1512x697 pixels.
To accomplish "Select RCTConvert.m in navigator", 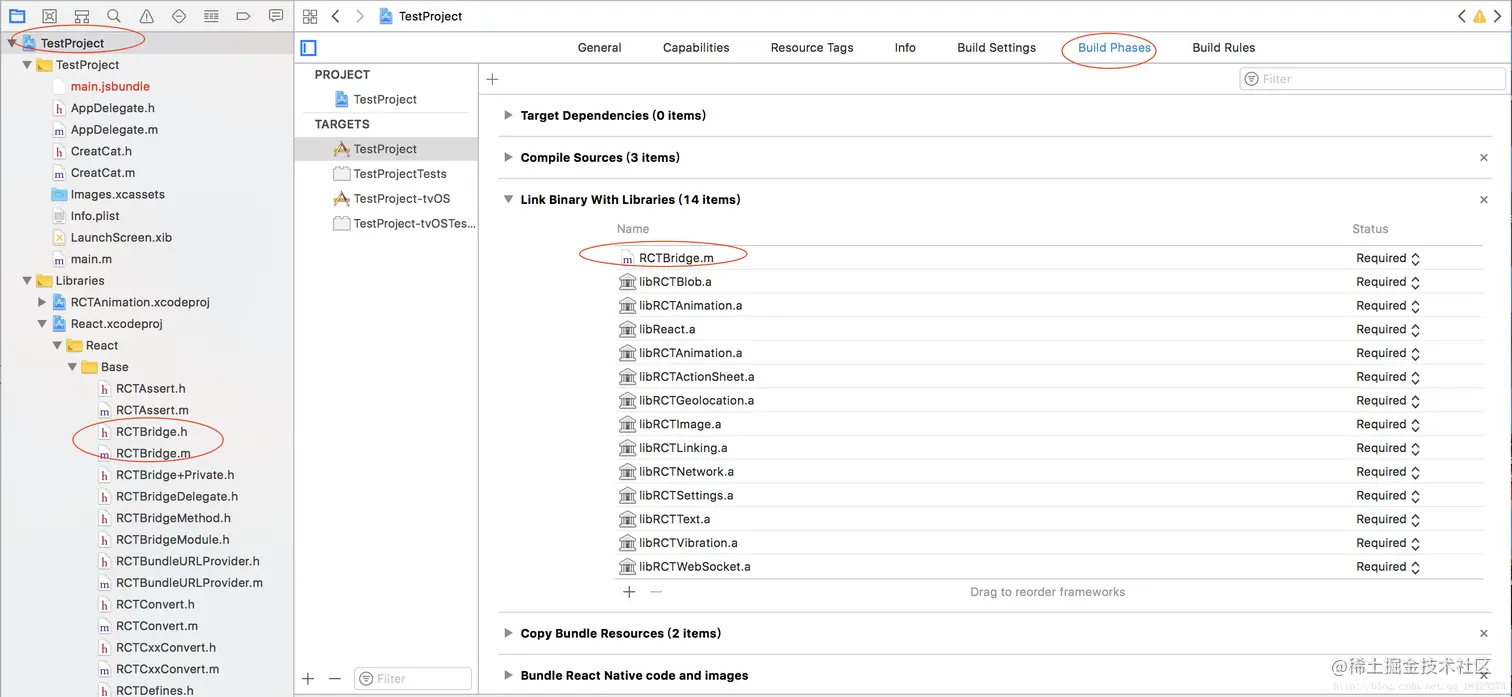I will (157, 626).
